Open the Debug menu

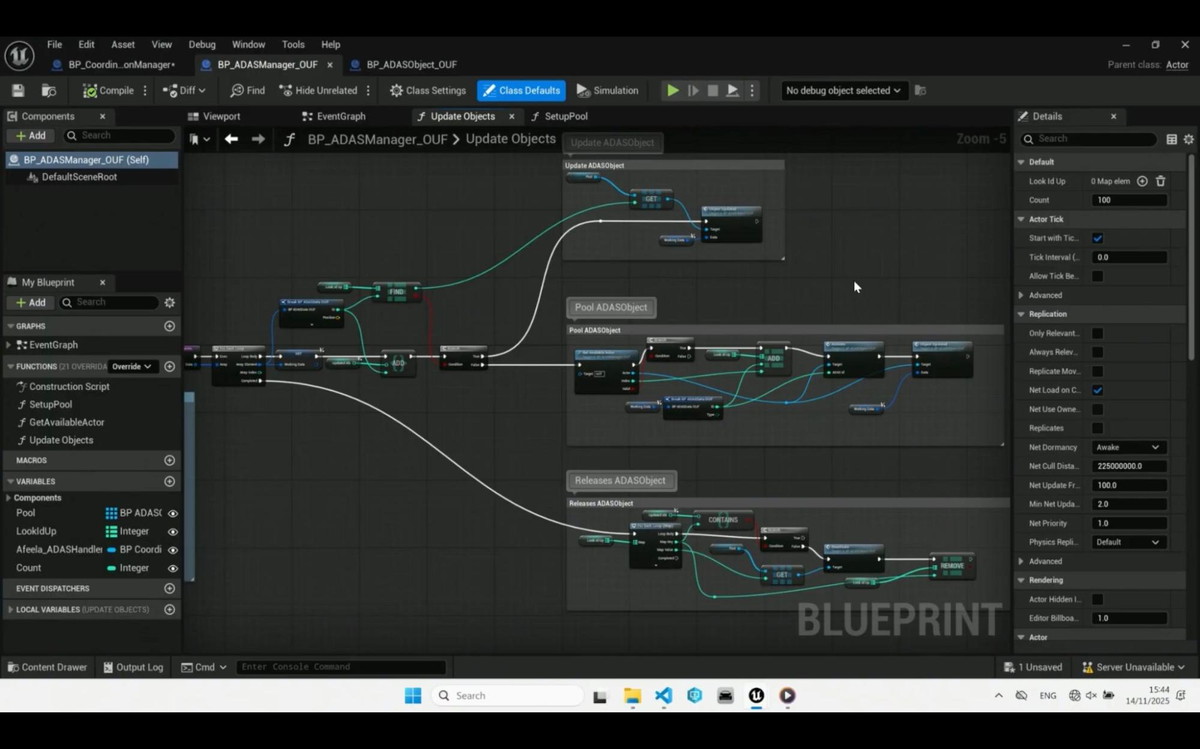pyautogui.click(x=202, y=44)
